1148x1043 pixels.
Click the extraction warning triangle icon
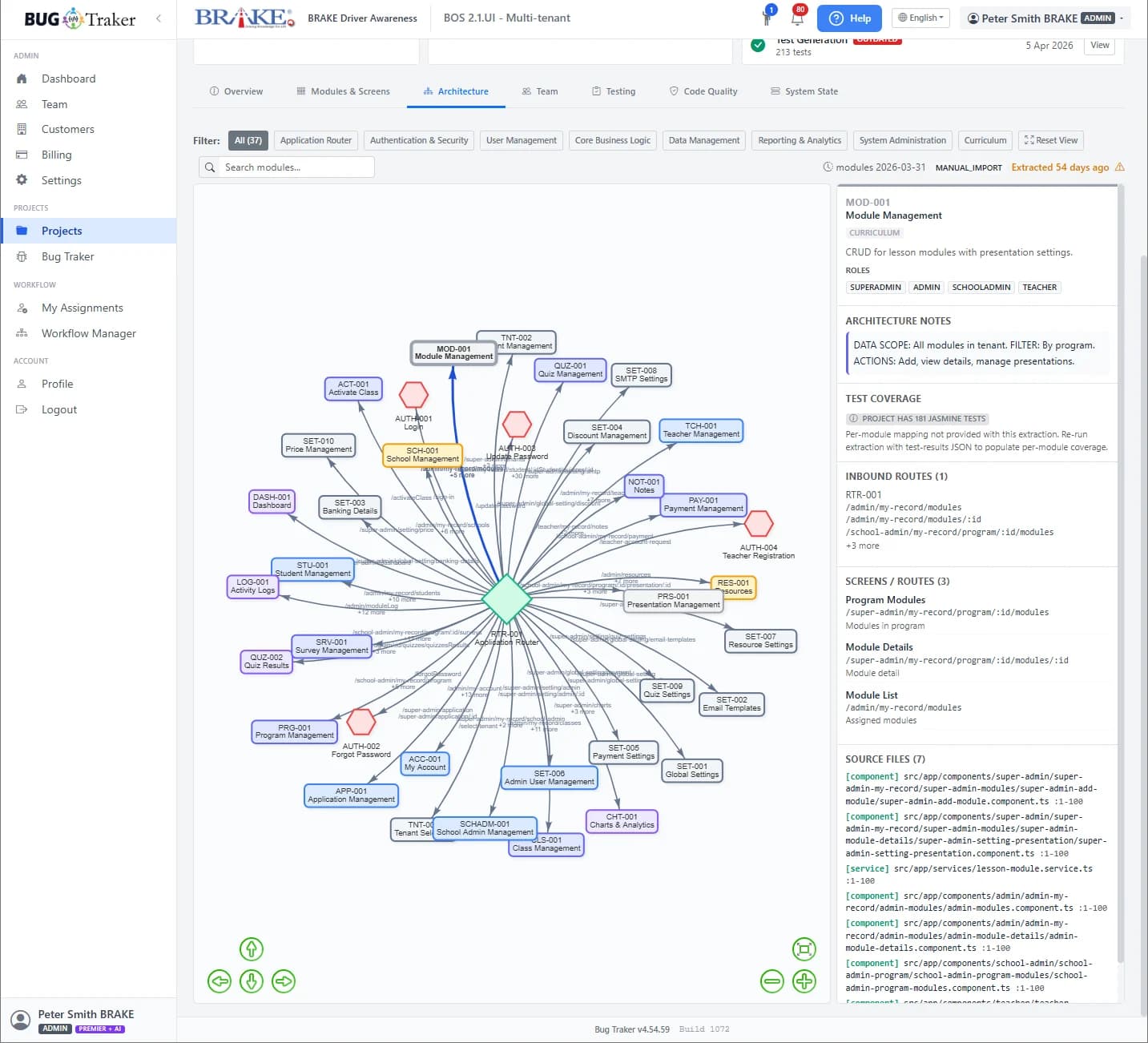click(x=1120, y=167)
